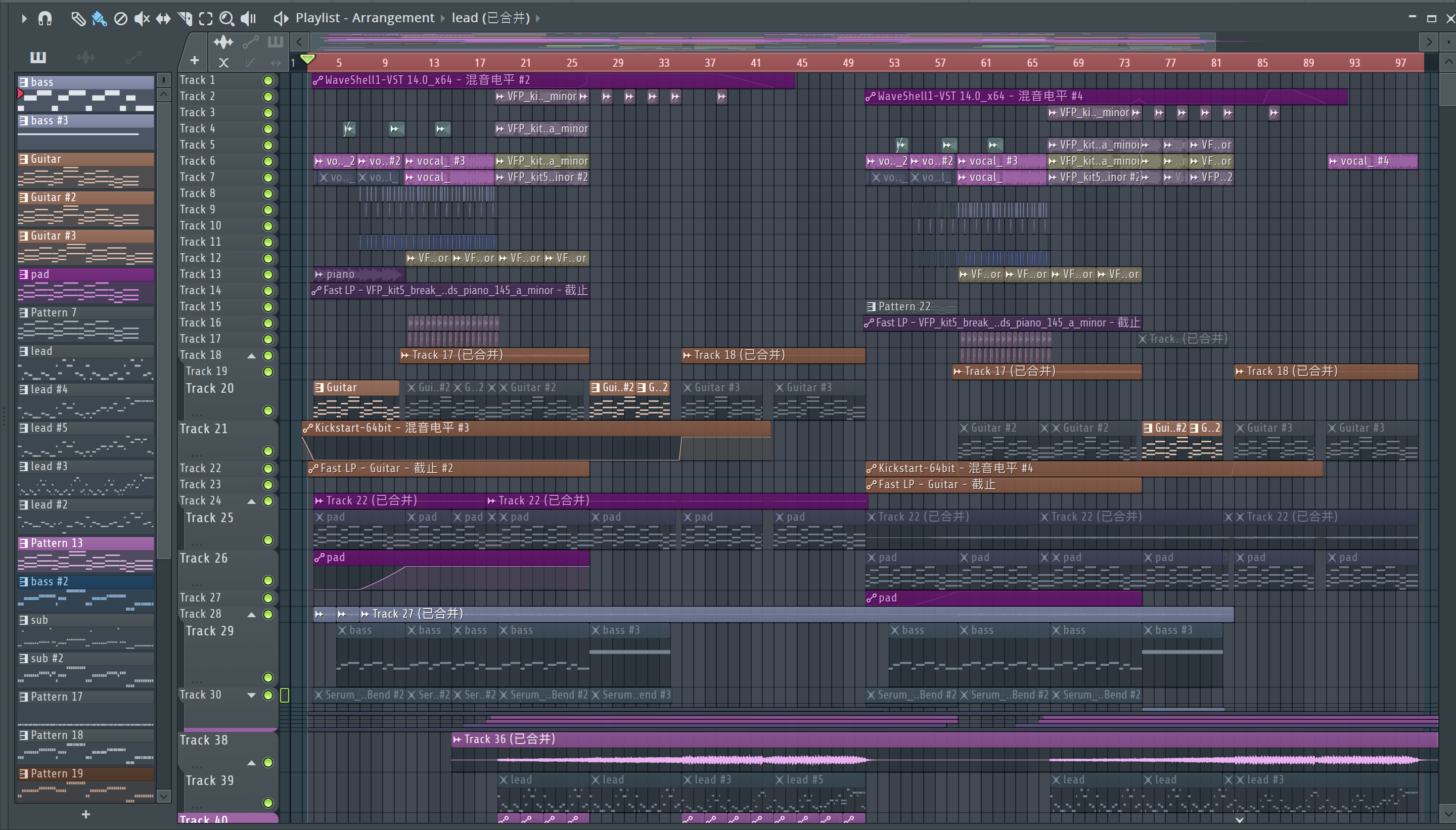The image size is (1456, 830).
Task: Select the sub #2 pattern in picker
Action: 85,670
